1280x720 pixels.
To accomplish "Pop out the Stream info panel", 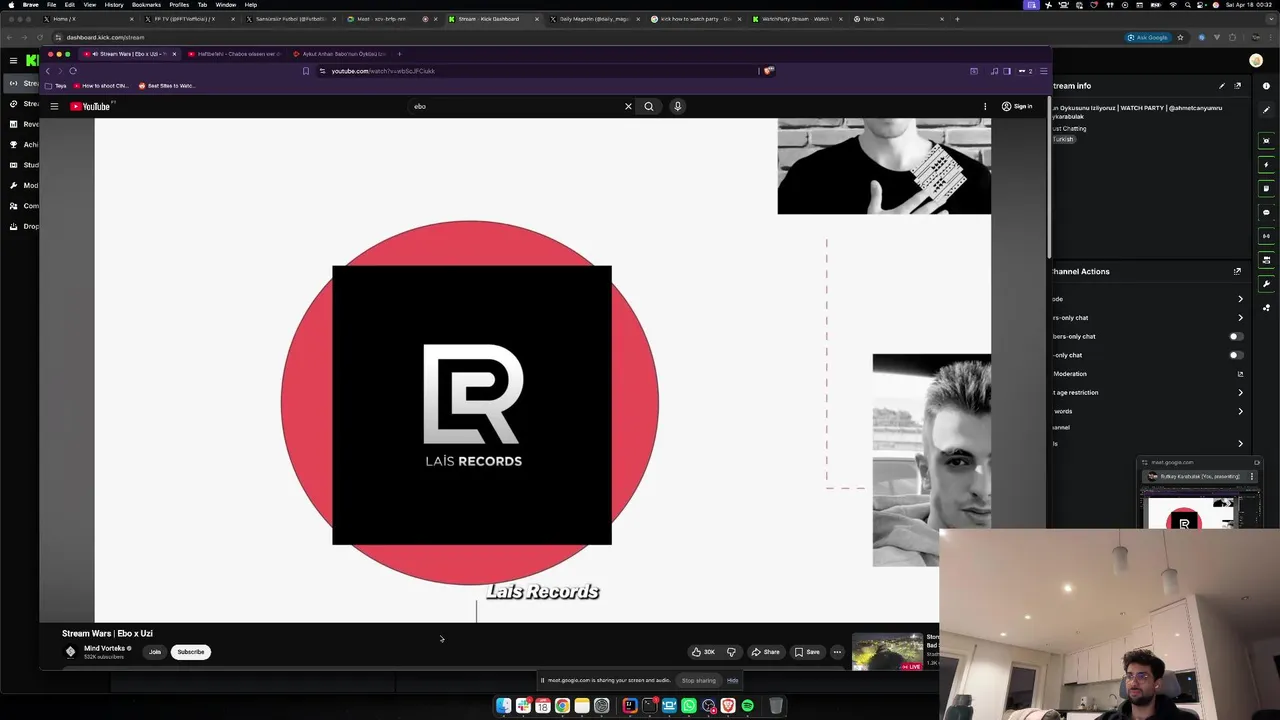I will click(1237, 86).
